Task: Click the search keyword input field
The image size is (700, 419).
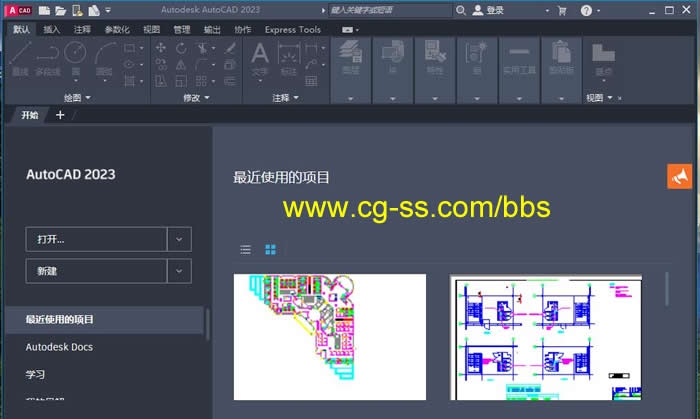Action: point(388,10)
